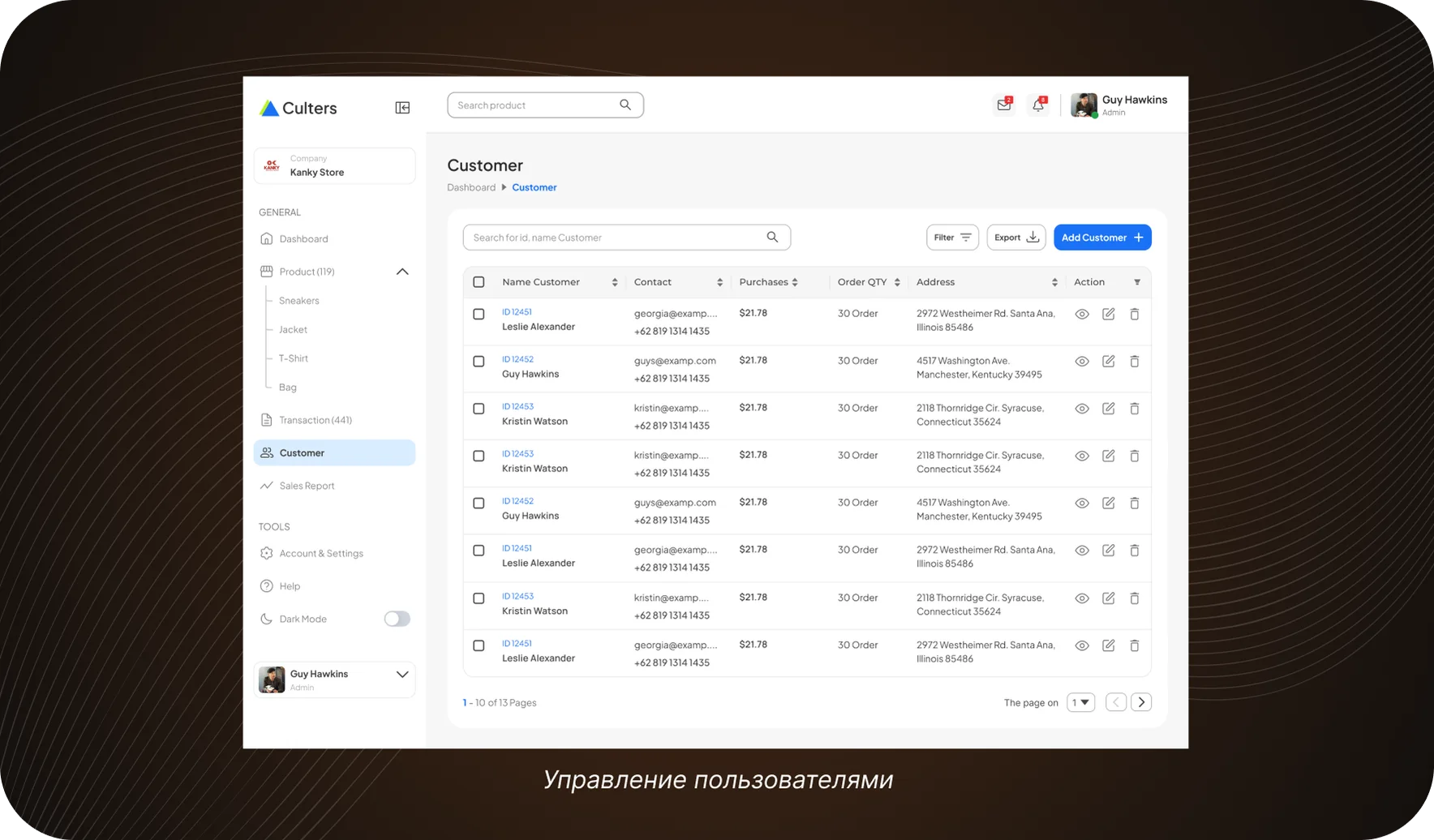This screenshot has width=1434, height=840.
Task: Open the Filter button
Action: [x=952, y=238]
